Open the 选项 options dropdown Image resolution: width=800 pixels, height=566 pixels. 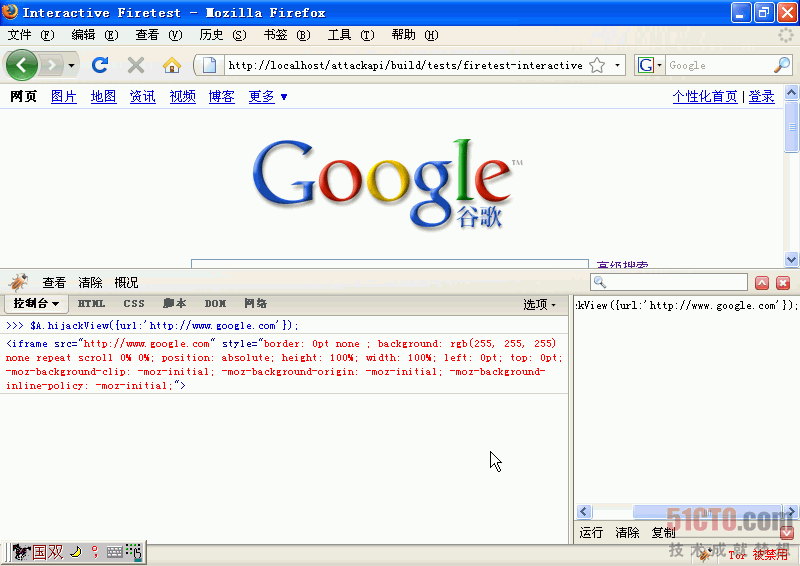[539, 304]
